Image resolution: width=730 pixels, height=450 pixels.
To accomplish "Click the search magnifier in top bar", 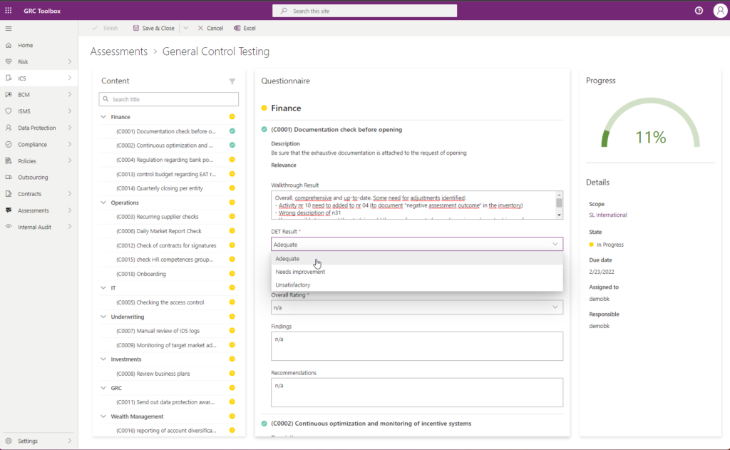I will [284, 11].
